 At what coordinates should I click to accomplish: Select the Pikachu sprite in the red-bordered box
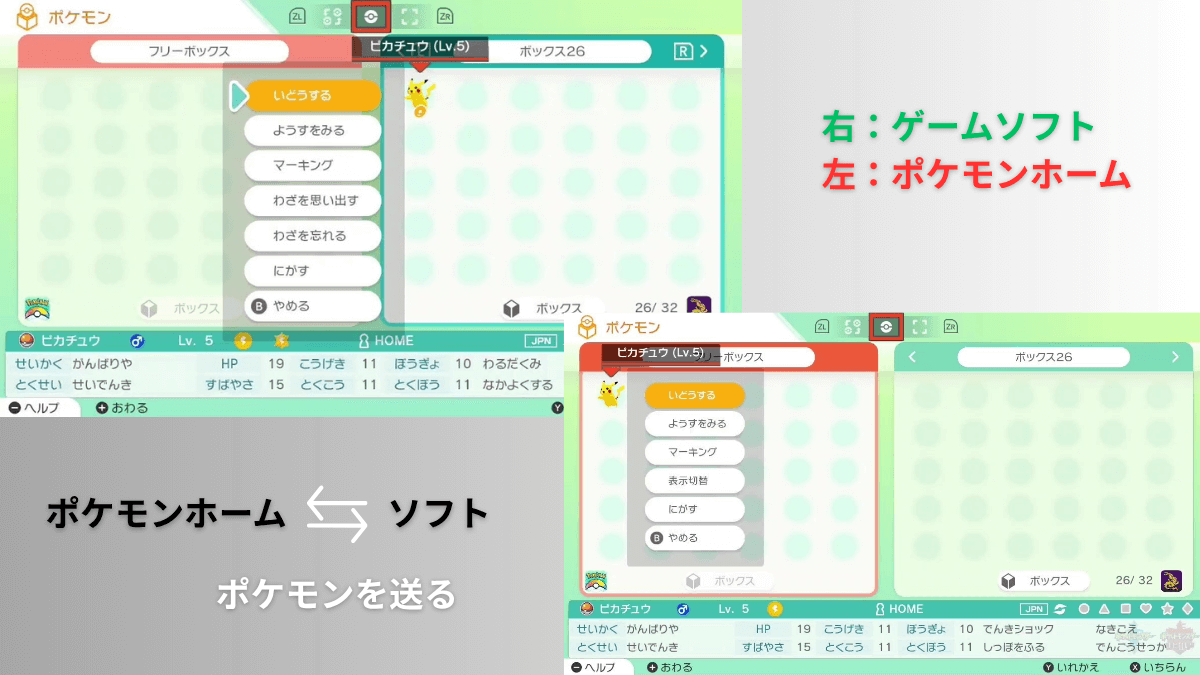[x=609, y=392]
